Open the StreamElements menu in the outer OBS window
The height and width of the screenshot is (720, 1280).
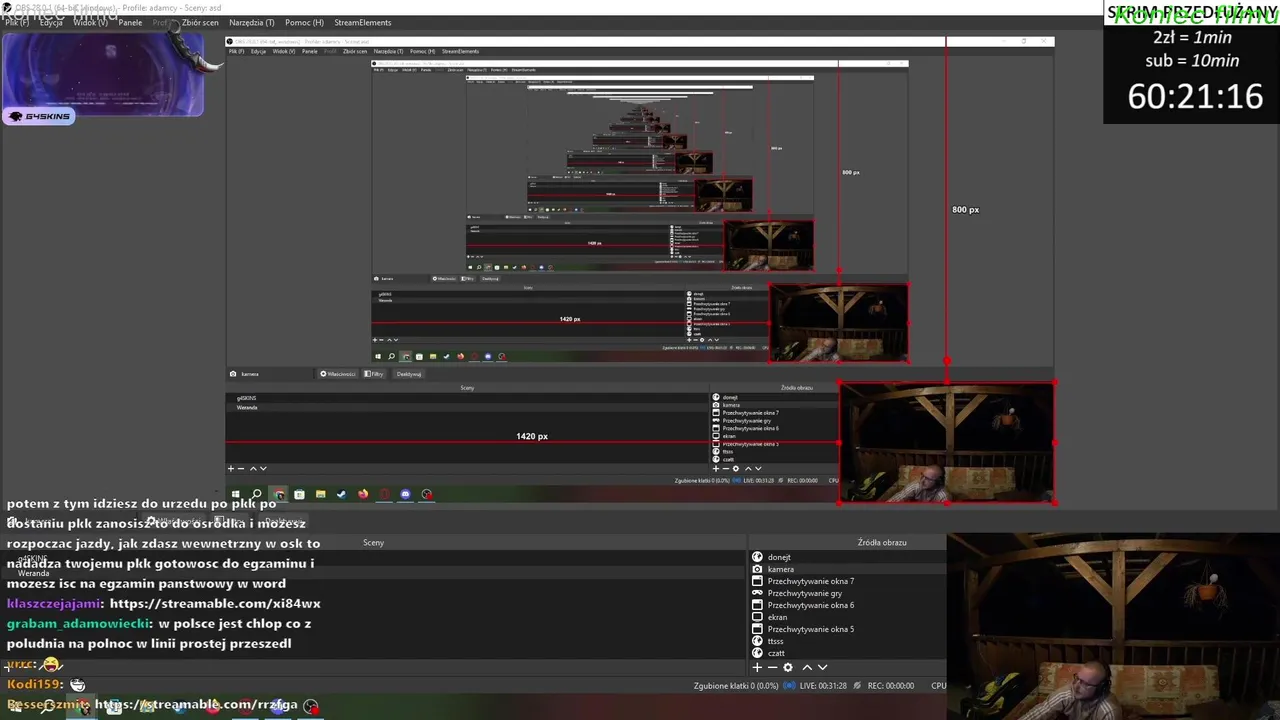coord(363,22)
